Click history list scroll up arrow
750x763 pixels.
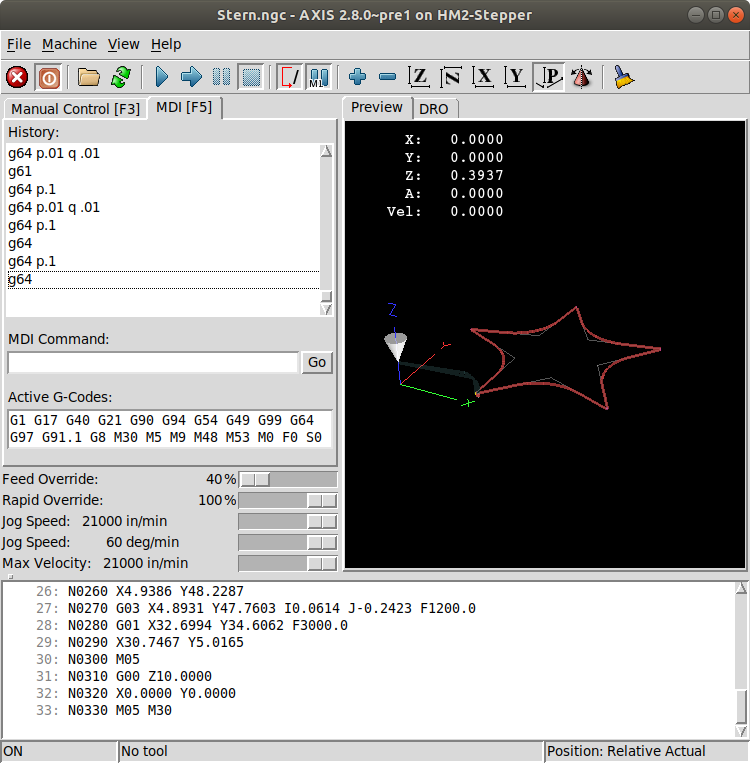pos(327,151)
